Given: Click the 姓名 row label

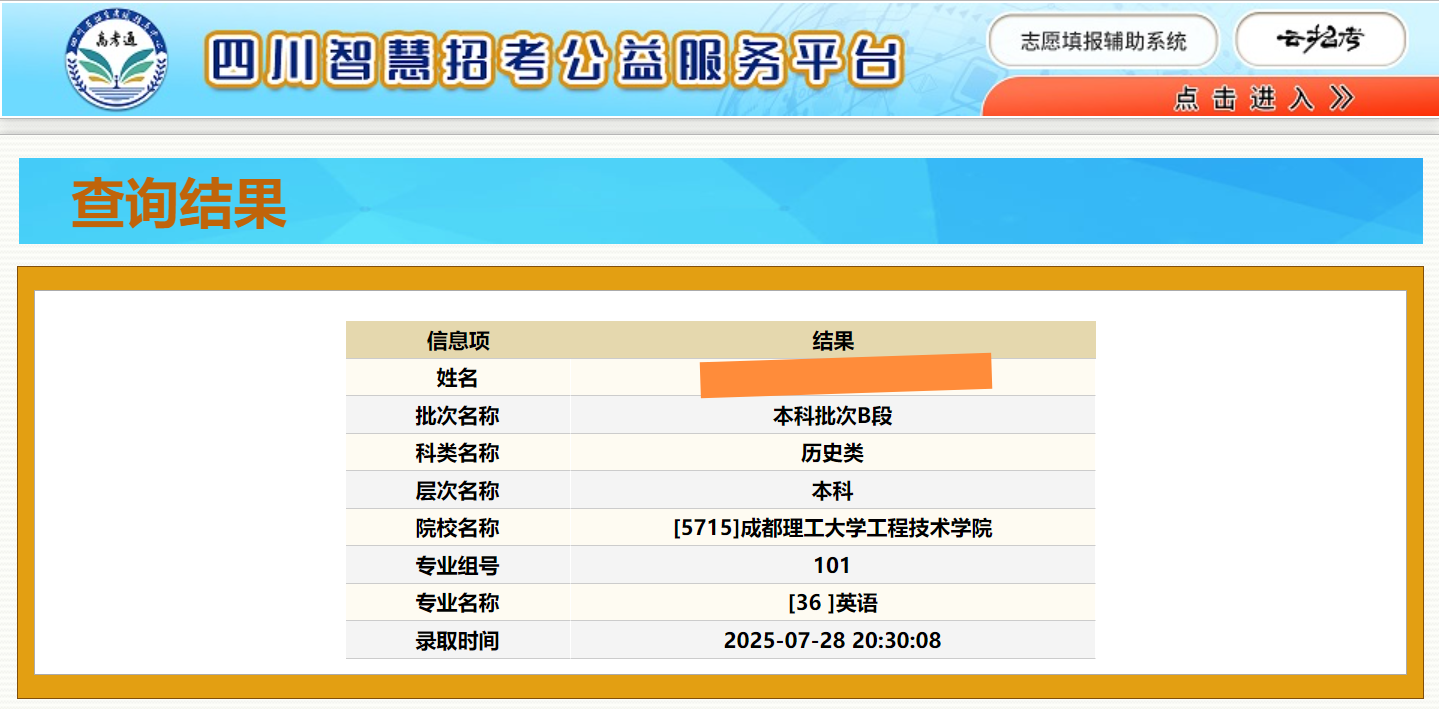Looking at the screenshot, I should [458, 378].
